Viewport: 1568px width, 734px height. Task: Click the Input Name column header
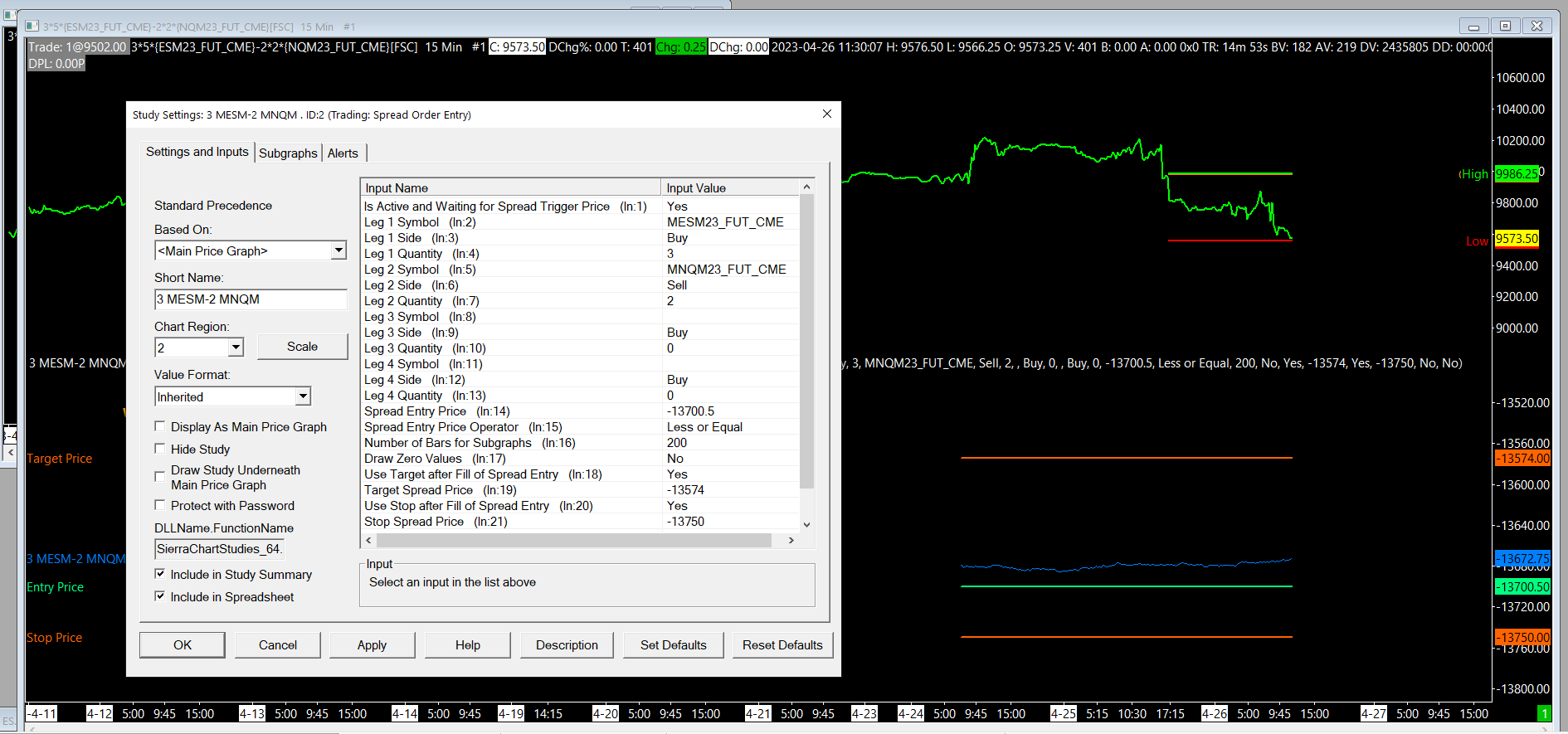511,188
